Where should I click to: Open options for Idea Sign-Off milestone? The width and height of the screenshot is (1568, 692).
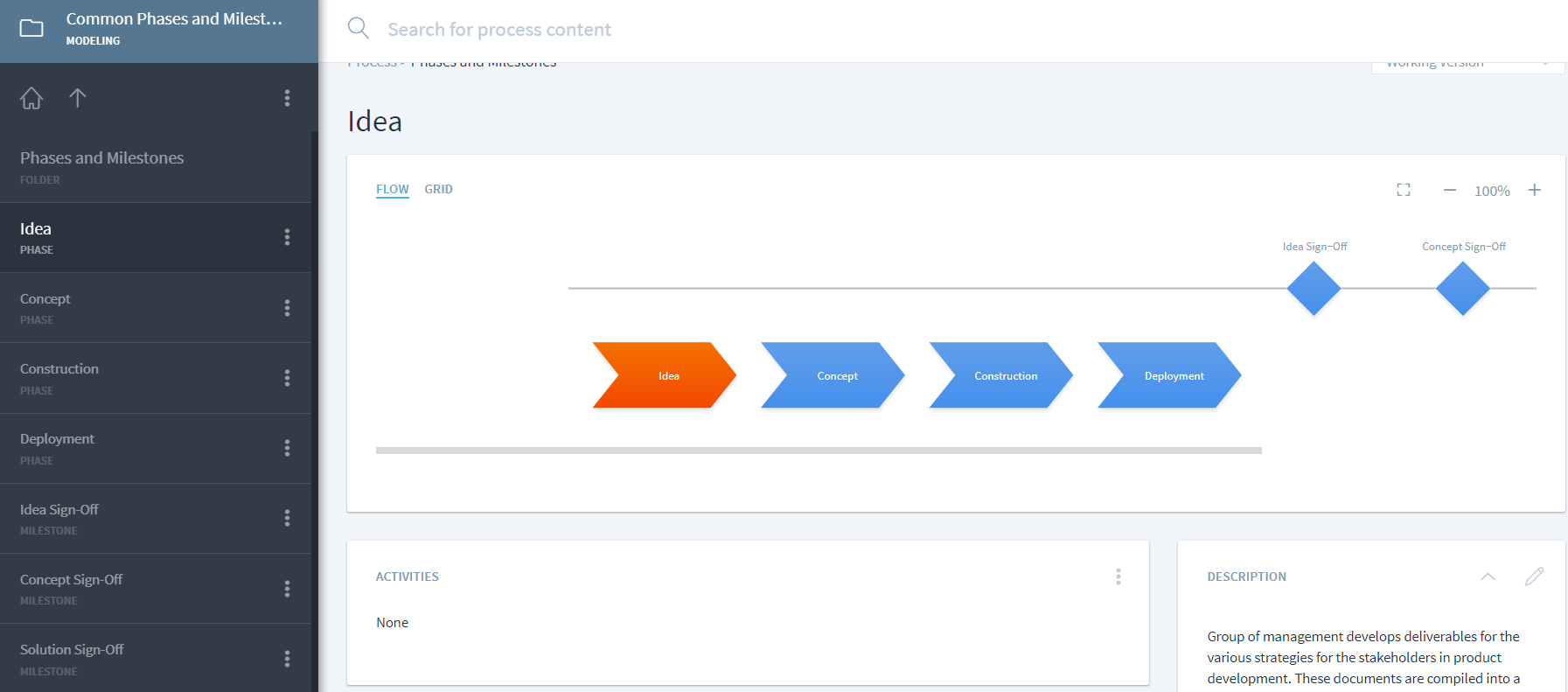[287, 518]
